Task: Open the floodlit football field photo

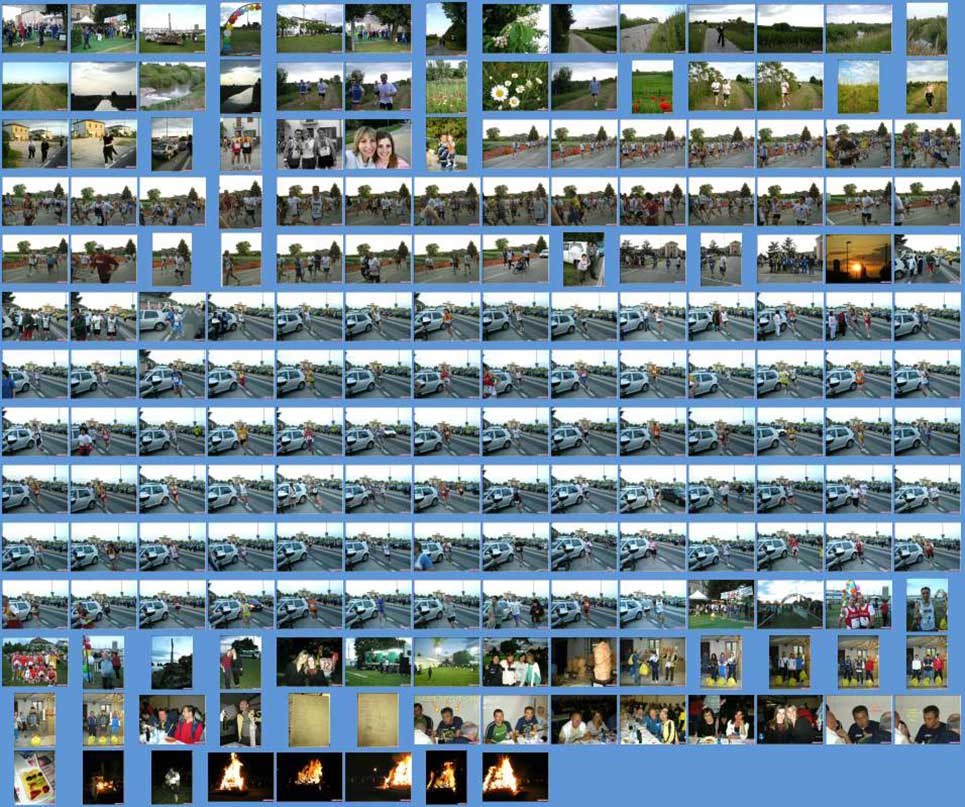Action: tap(446, 662)
